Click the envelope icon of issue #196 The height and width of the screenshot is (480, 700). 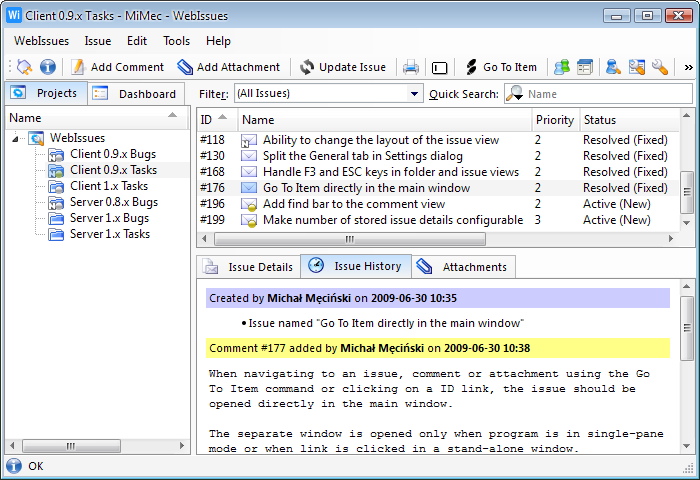[x=249, y=205]
